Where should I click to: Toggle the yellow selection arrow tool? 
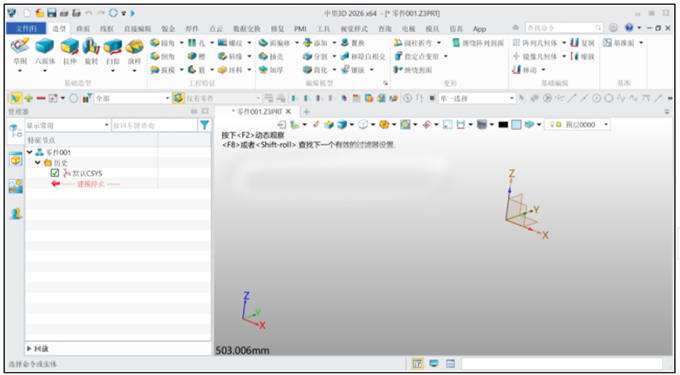pyautogui.click(x=16, y=98)
